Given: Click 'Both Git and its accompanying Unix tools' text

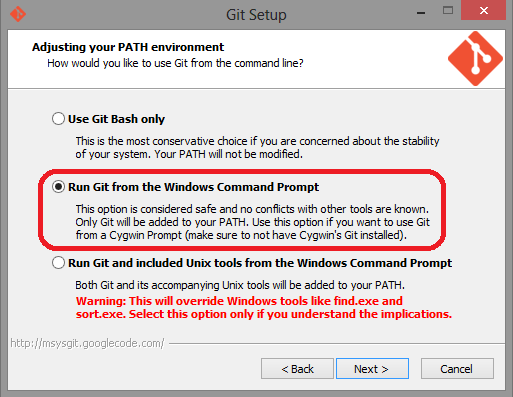Looking at the screenshot, I should pyautogui.click(x=240, y=285).
